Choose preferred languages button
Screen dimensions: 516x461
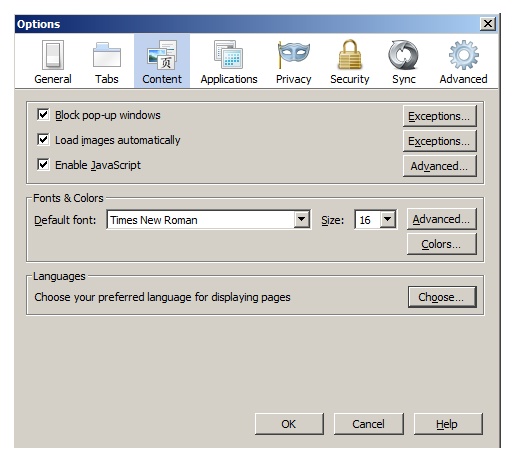[x=442, y=297]
